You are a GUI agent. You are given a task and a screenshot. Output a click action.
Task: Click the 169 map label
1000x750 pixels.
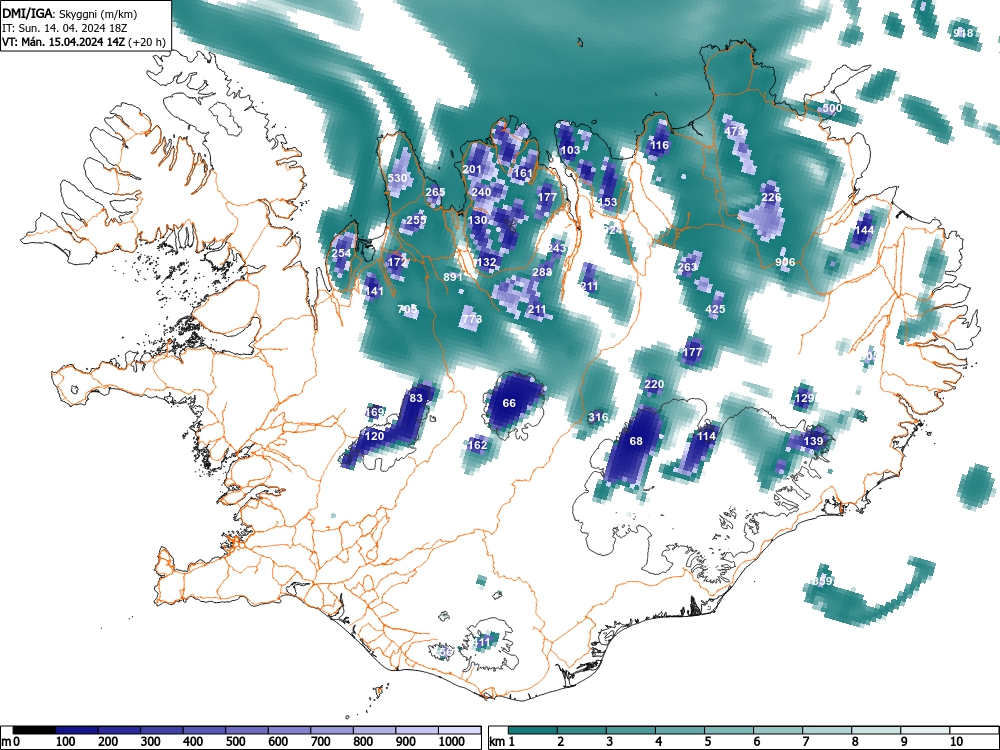coord(375,412)
